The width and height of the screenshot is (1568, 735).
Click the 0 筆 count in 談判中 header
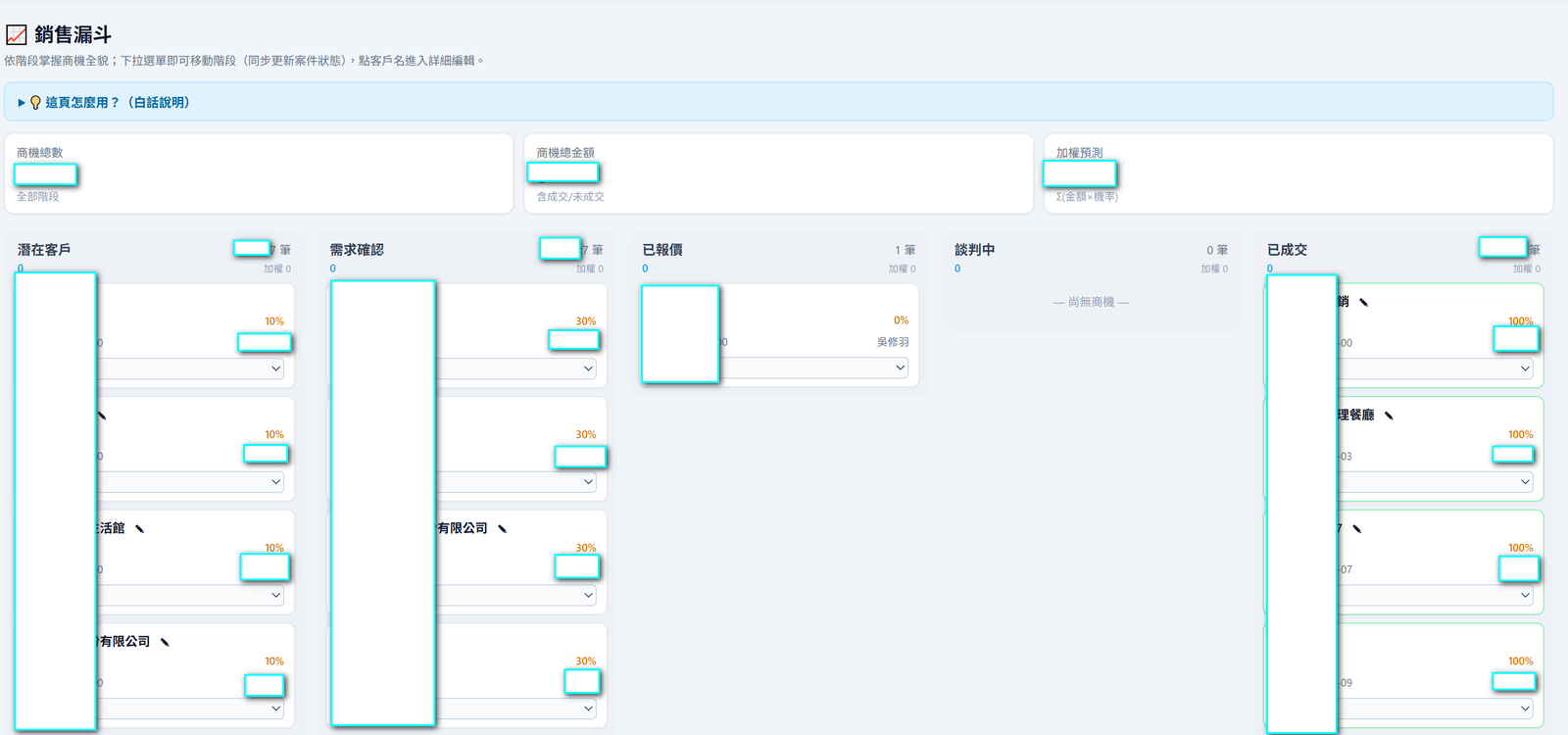(1217, 250)
